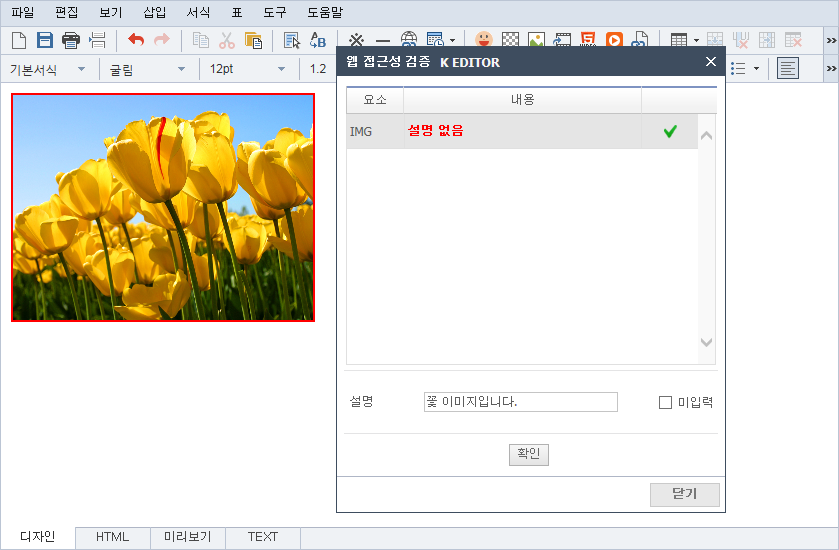Switch to 미리보기 tab
The image size is (839, 550).
pos(188,537)
